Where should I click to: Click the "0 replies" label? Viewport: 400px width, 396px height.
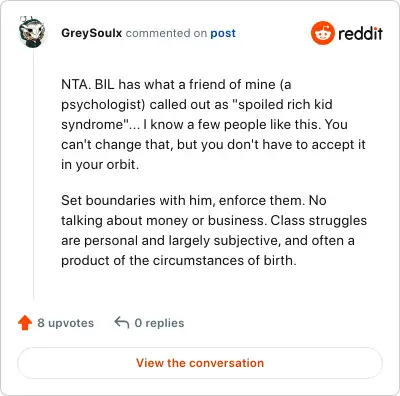(159, 323)
